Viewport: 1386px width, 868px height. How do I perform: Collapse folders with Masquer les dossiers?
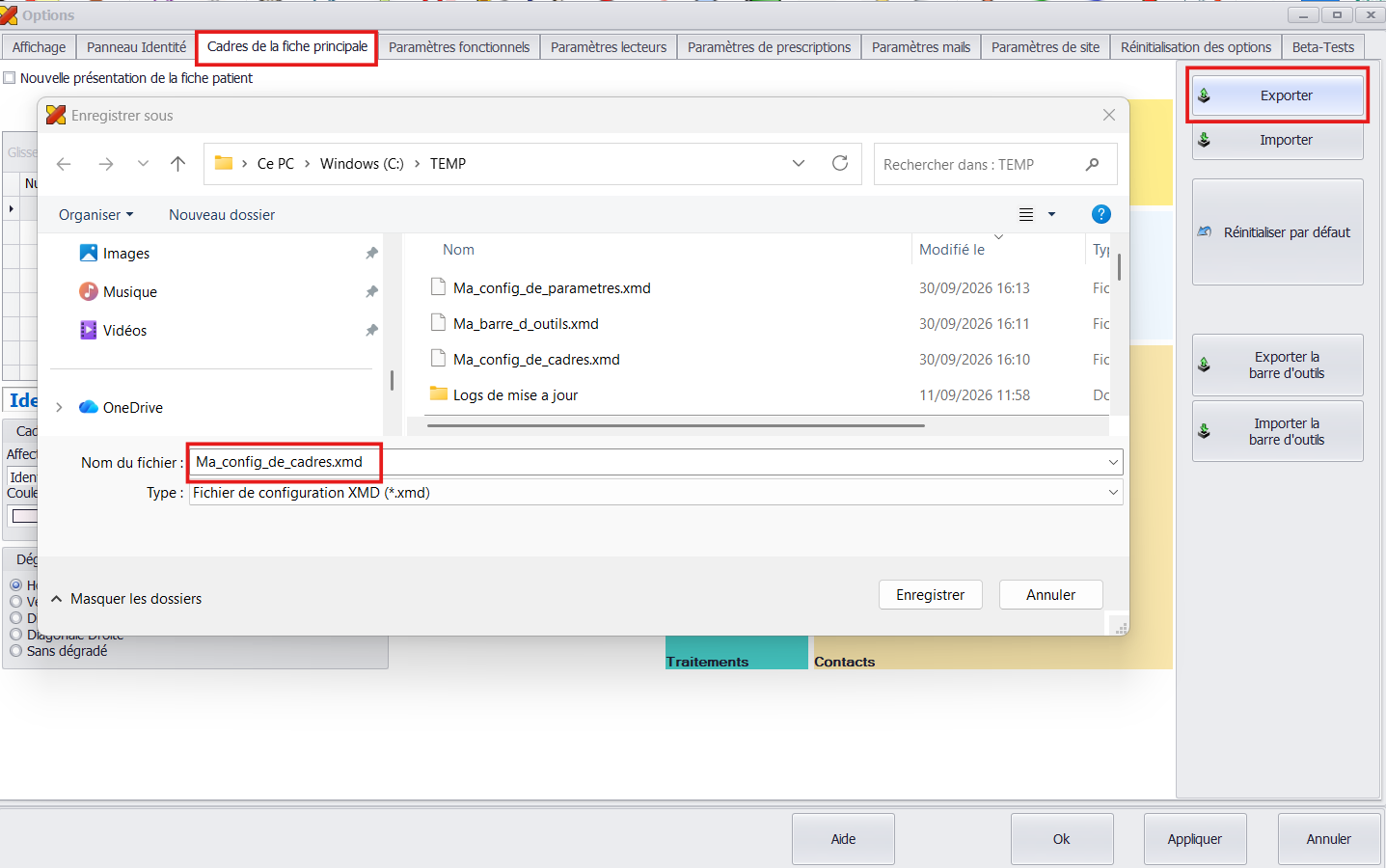pyautogui.click(x=125, y=599)
